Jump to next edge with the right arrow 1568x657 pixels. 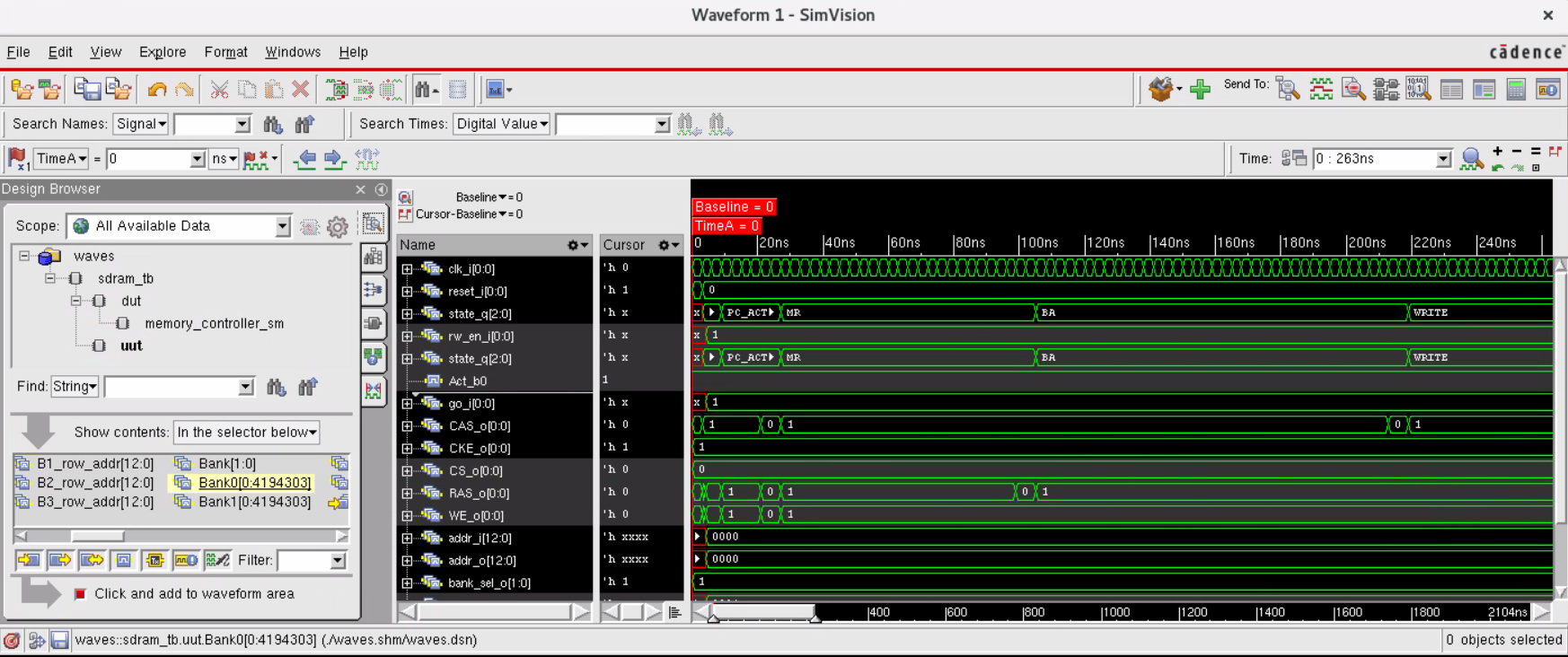click(x=334, y=159)
